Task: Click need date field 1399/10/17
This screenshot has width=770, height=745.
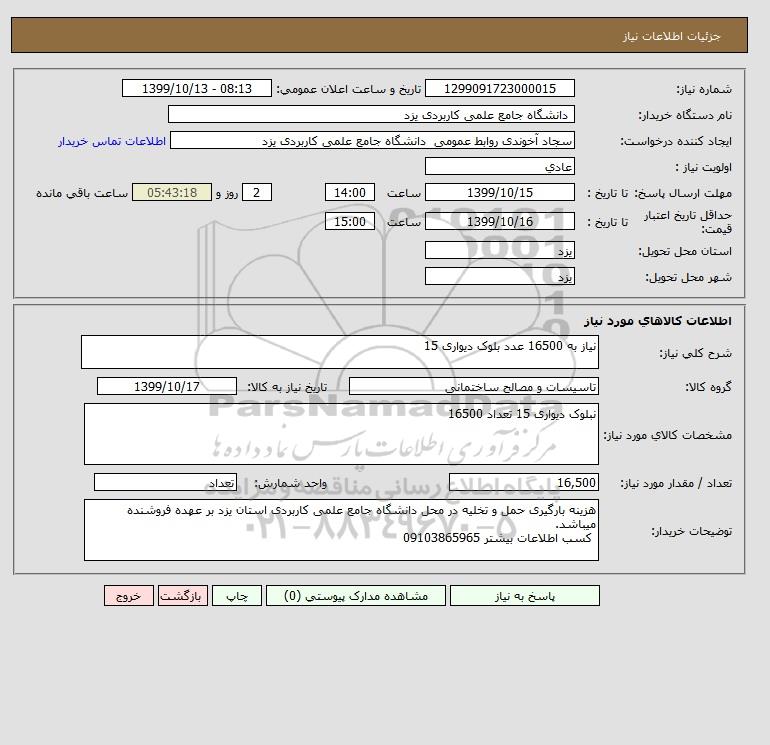Action: tap(167, 386)
